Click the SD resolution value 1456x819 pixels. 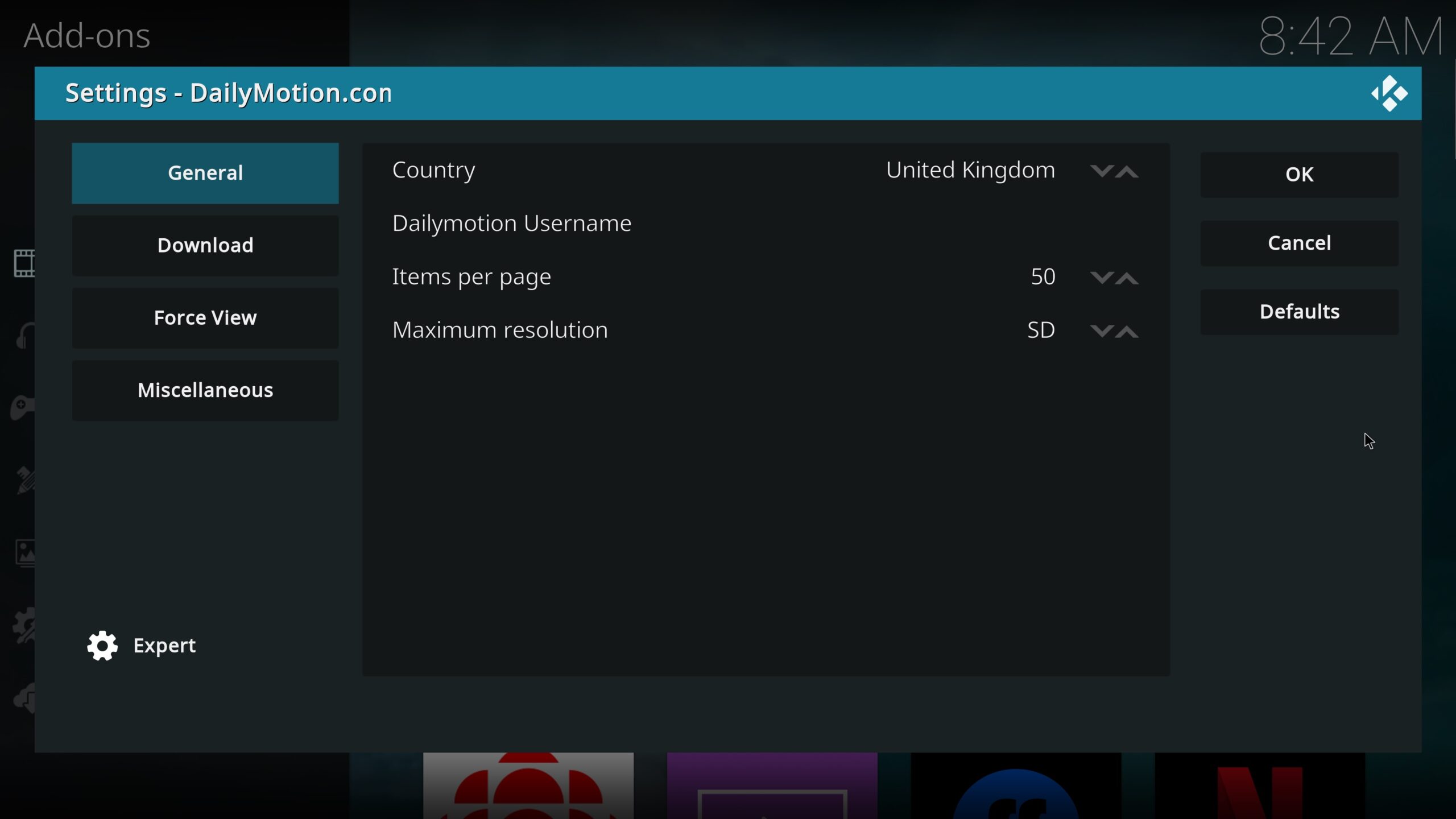pyautogui.click(x=1041, y=330)
